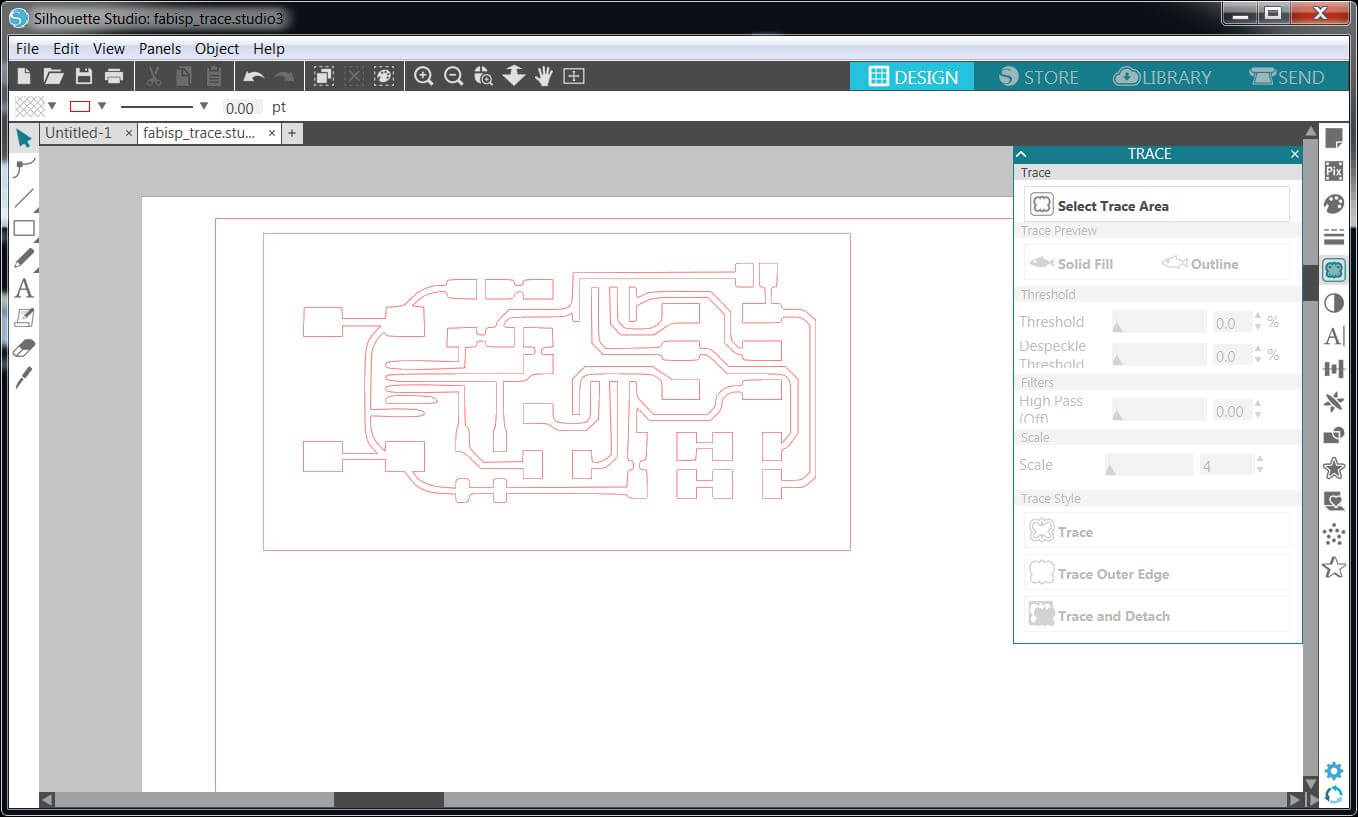The image size is (1358, 817).
Task: Click the highlighted Trace panel icon
Action: click(x=1333, y=270)
